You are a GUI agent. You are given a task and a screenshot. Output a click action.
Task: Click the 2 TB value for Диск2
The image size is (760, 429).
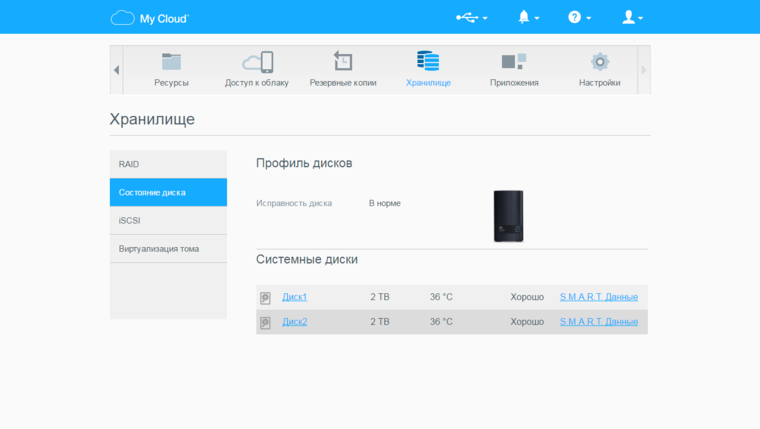click(380, 321)
